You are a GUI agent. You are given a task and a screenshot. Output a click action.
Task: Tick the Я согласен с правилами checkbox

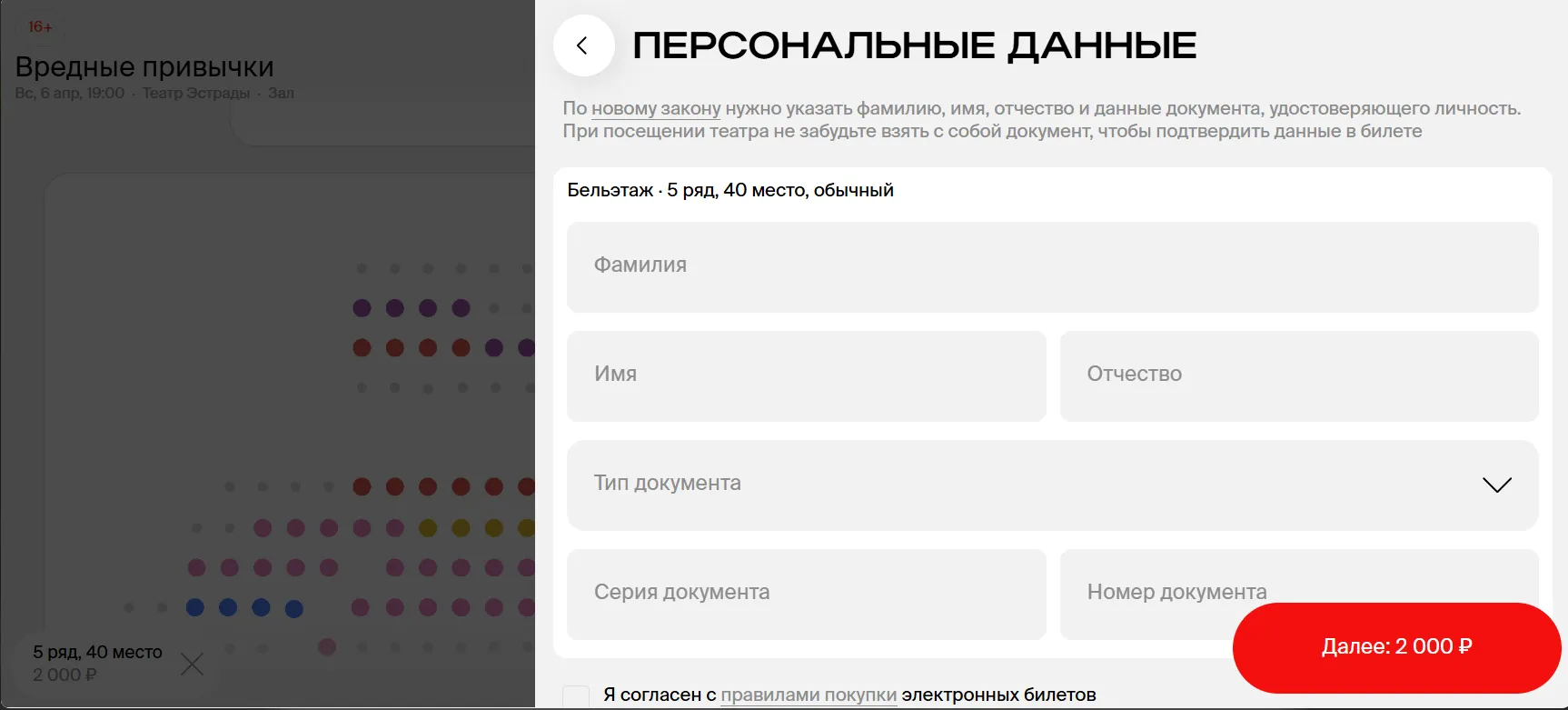(576, 696)
